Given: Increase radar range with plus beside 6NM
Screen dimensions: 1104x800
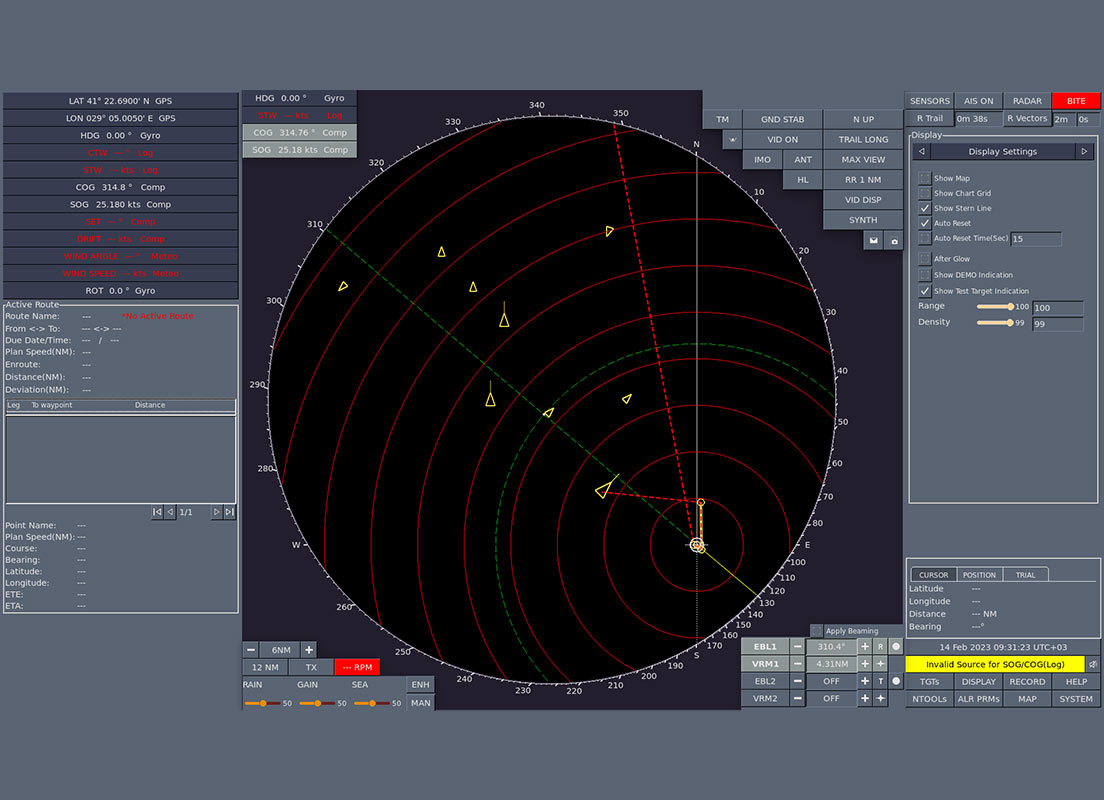Looking at the screenshot, I should (x=308, y=649).
